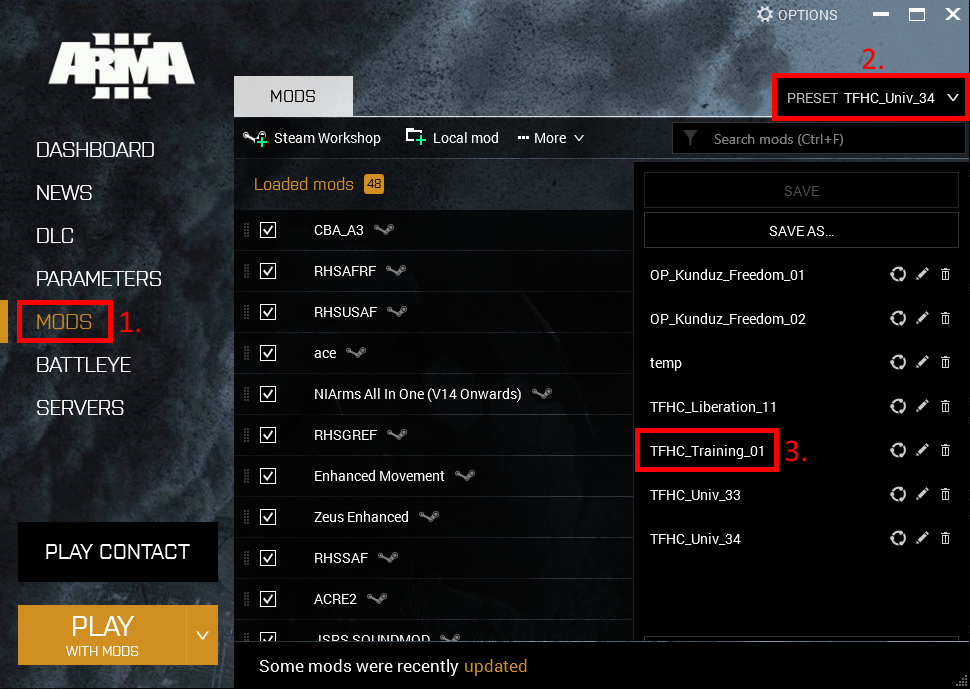970x689 pixels.
Task: Toggle the RHSGREF mod checkbox
Action: tap(268, 435)
